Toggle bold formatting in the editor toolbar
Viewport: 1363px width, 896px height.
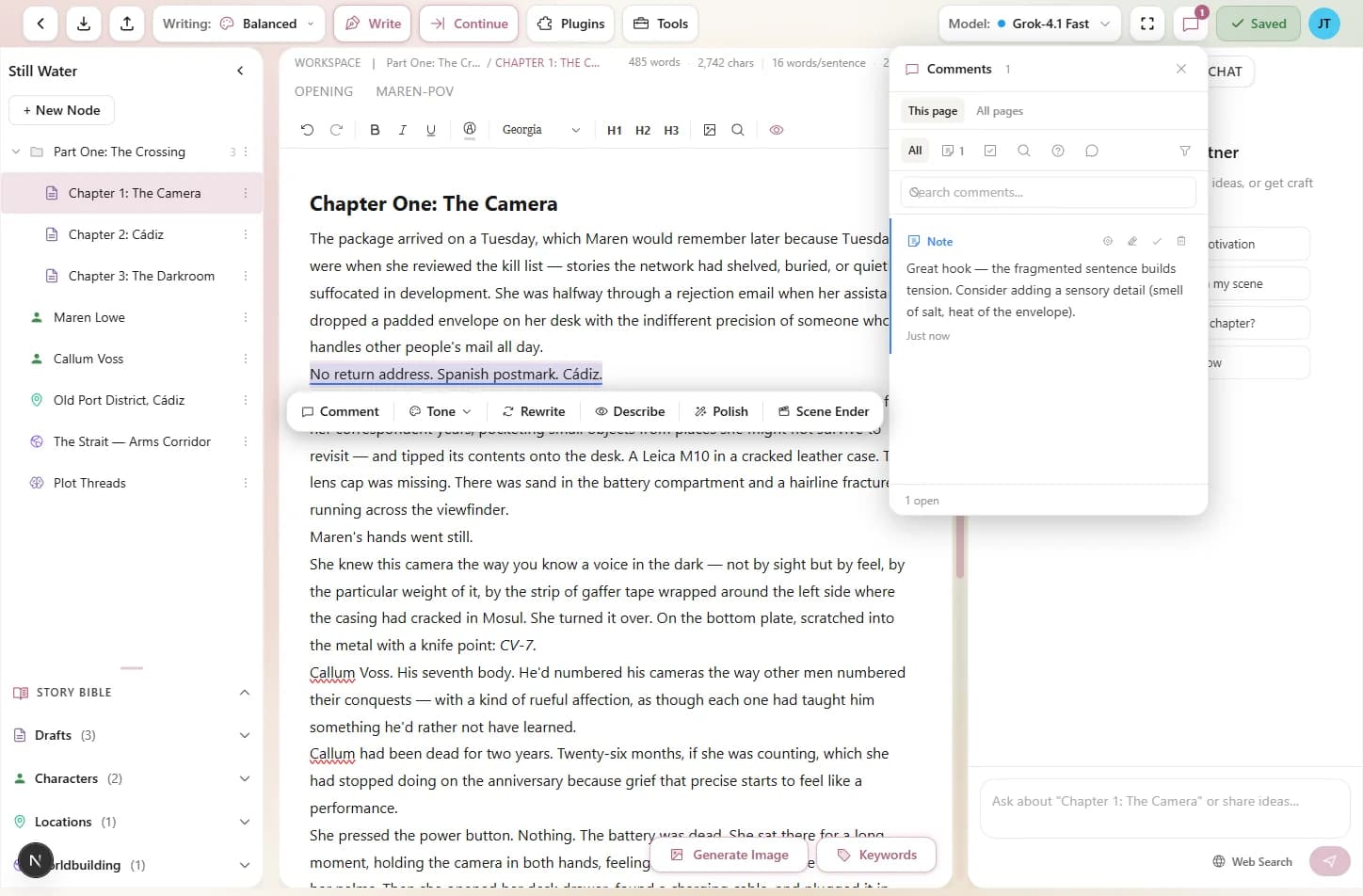(375, 130)
